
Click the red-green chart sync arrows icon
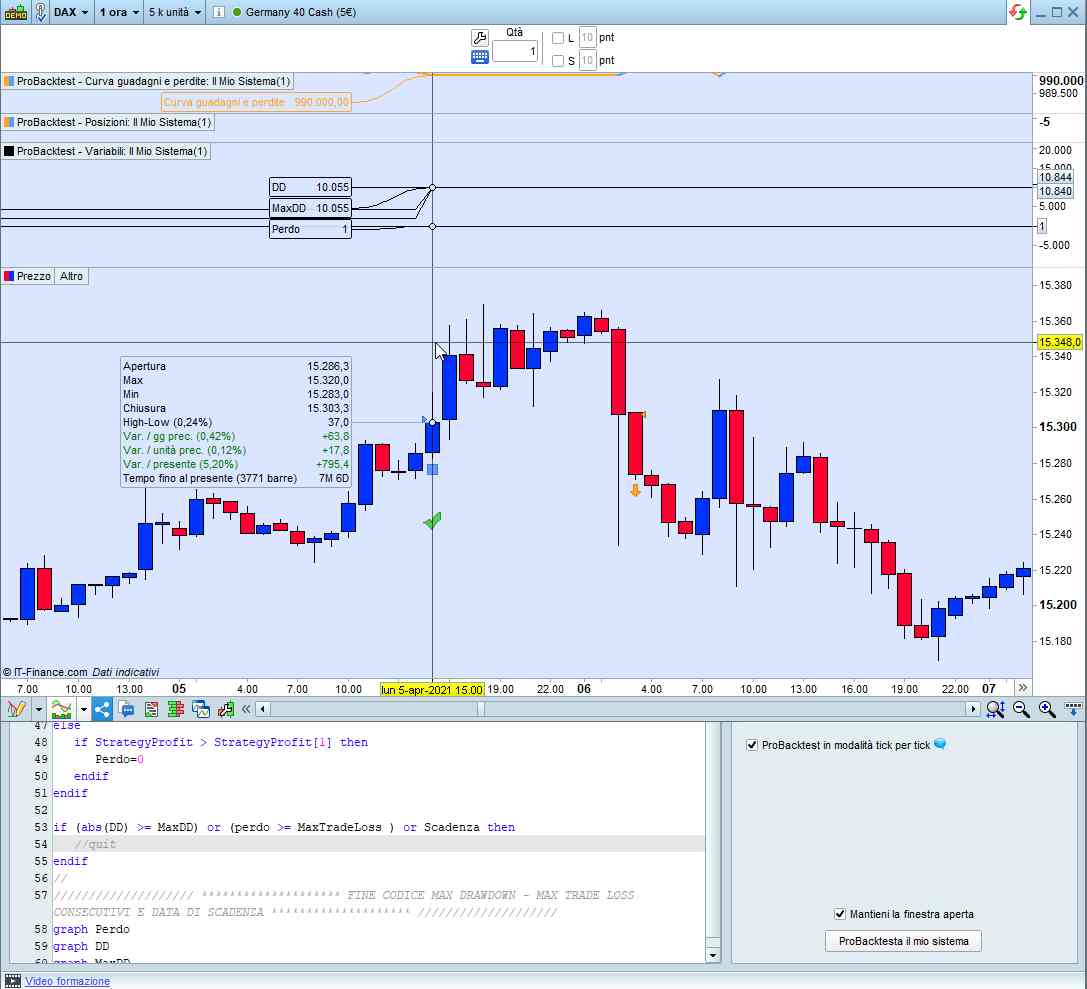point(1018,12)
